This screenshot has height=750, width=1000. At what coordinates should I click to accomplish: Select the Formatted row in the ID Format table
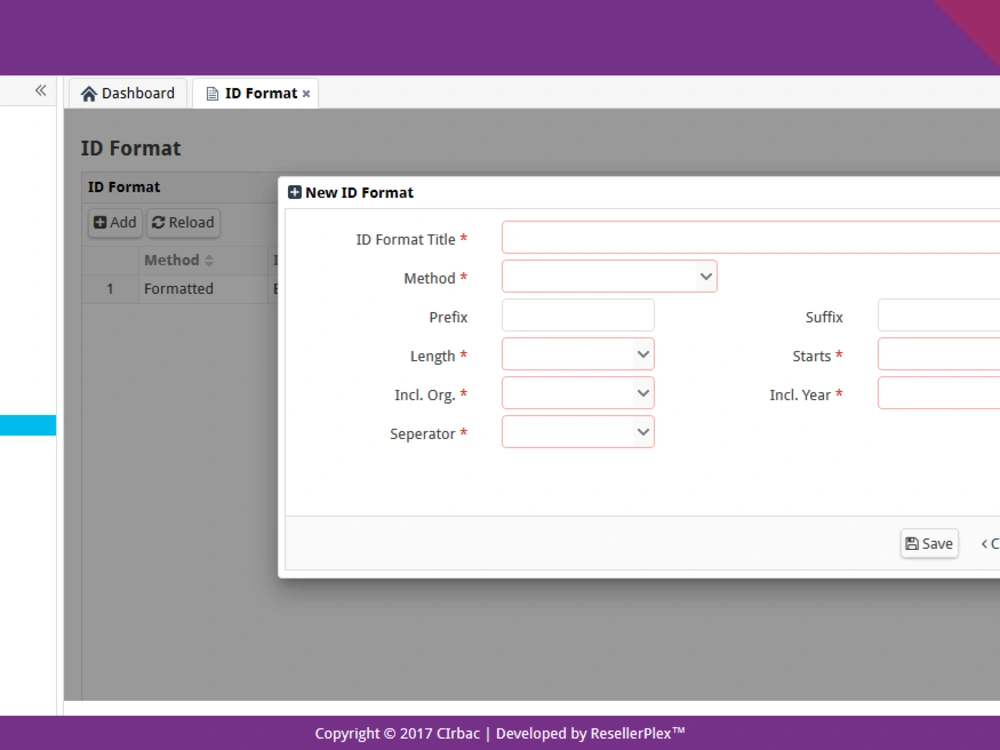tap(178, 288)
